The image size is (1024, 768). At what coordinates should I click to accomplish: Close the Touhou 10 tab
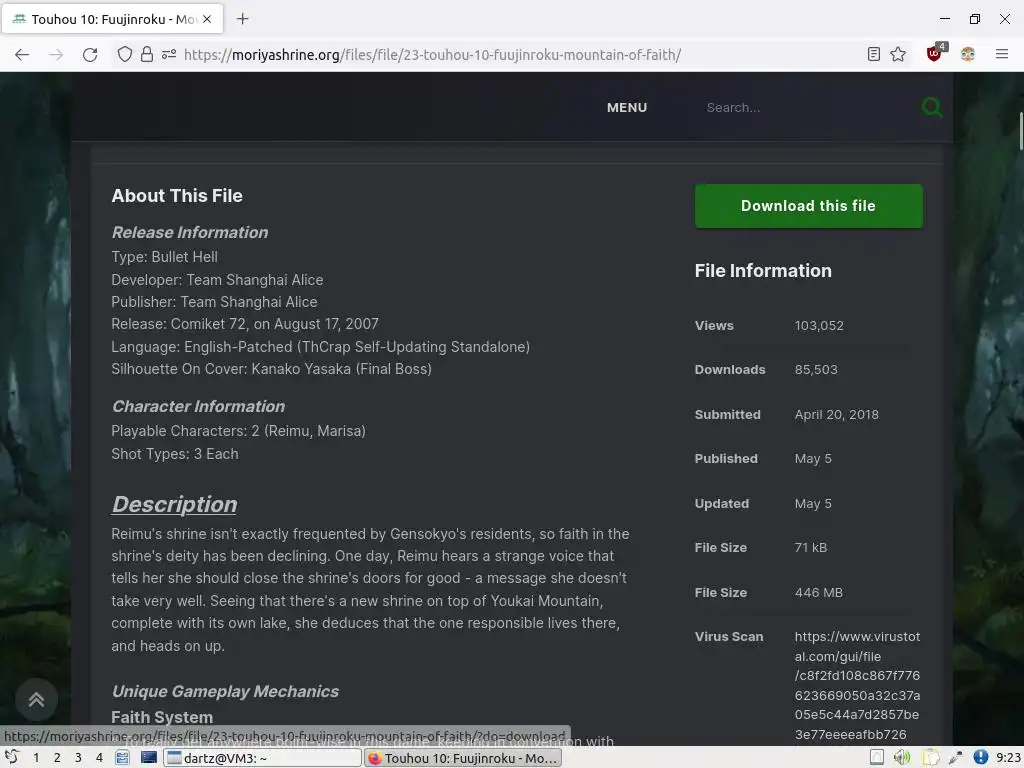[x=207, y=19]
